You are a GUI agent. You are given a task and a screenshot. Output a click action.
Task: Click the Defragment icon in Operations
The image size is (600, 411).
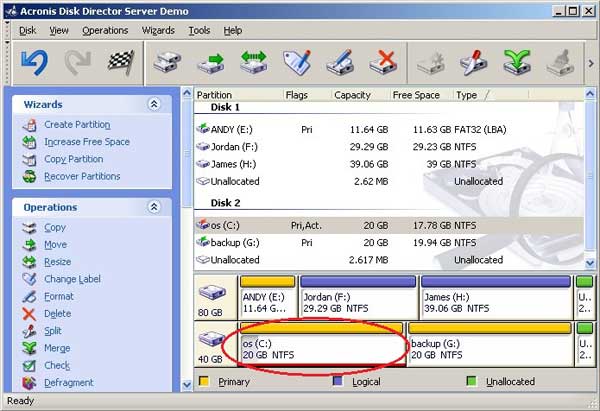(x=29, y=383)
